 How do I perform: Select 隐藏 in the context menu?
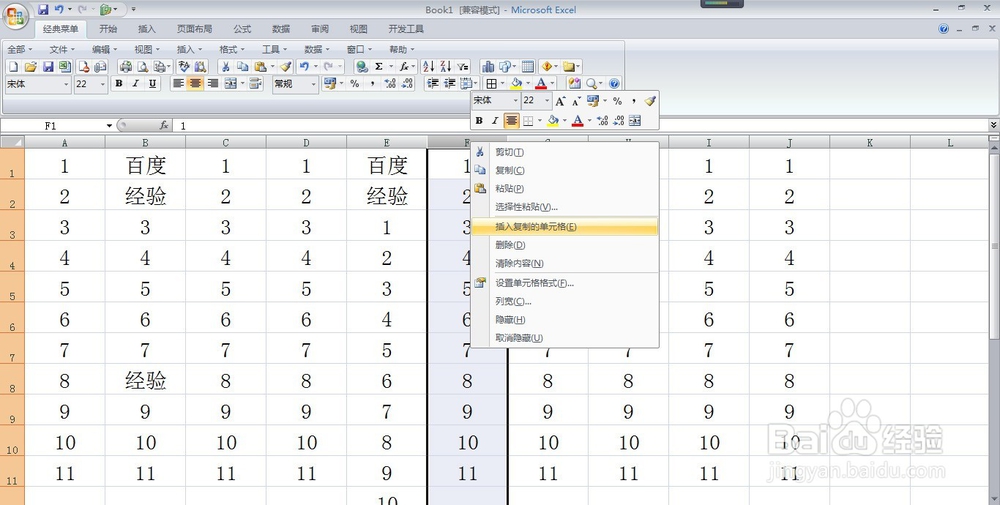coord(564,319)
